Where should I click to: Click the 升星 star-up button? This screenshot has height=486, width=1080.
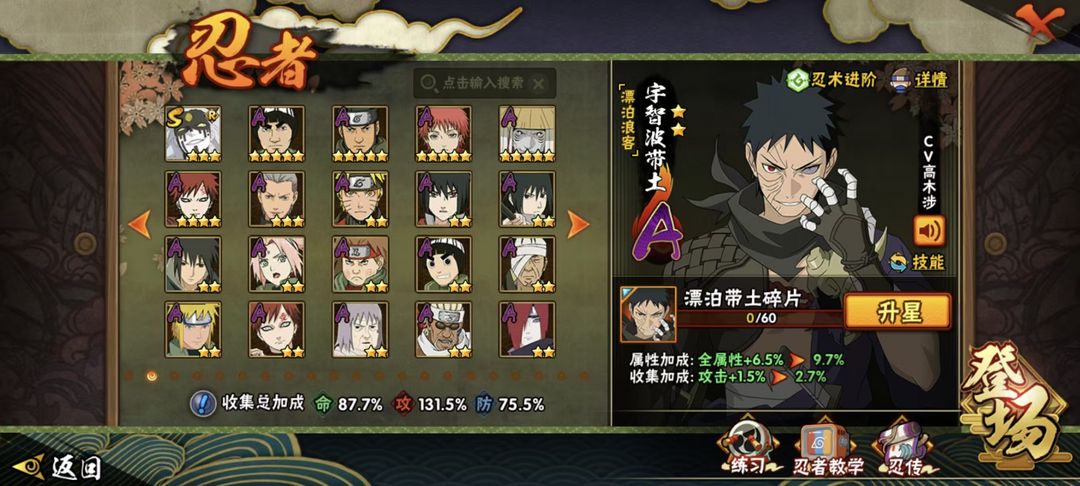tap(897, 312)
